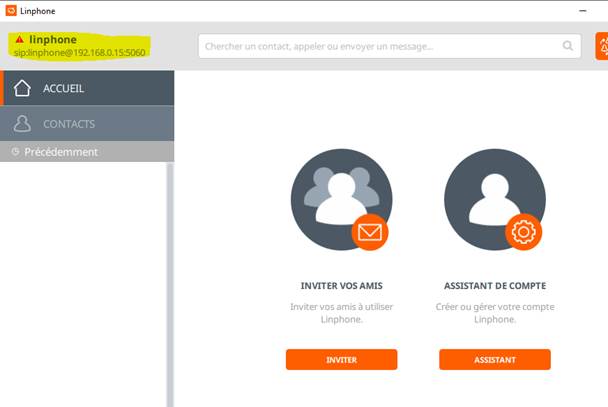Select the Précédemment history header
608x407 pixels.
[x=87, y=152]
